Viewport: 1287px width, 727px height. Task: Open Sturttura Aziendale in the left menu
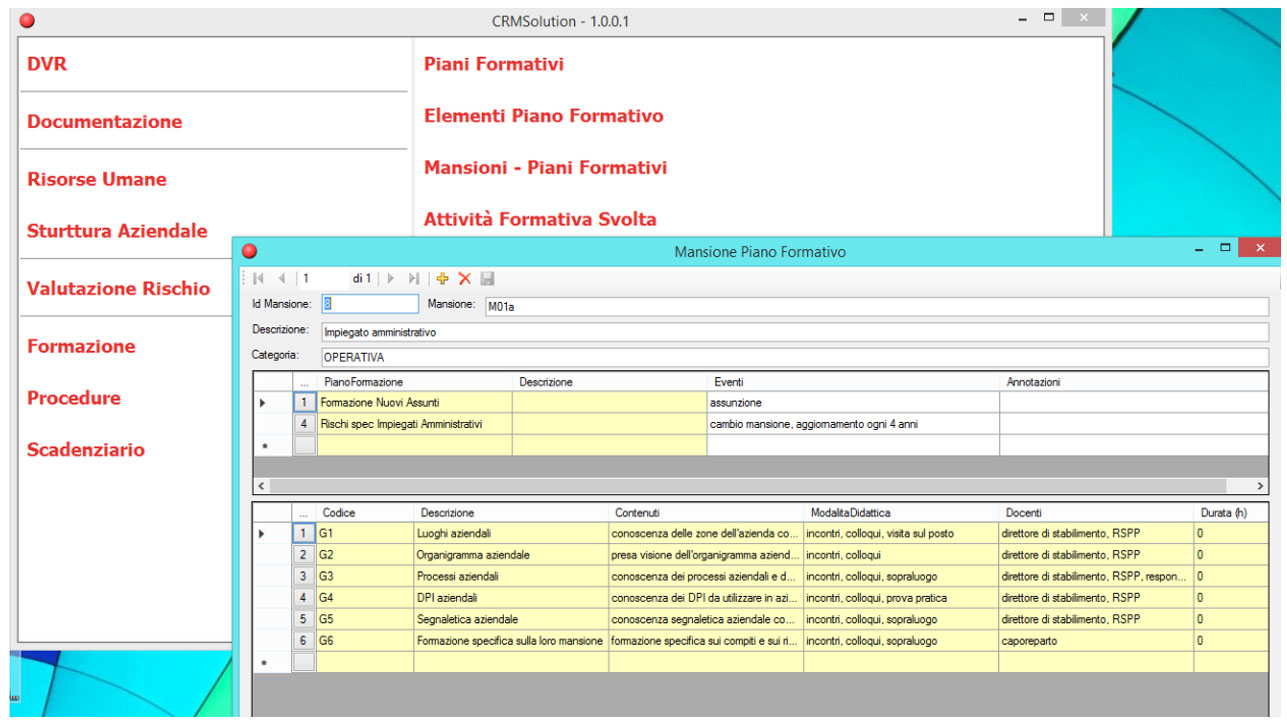click(x=117, y=231)
